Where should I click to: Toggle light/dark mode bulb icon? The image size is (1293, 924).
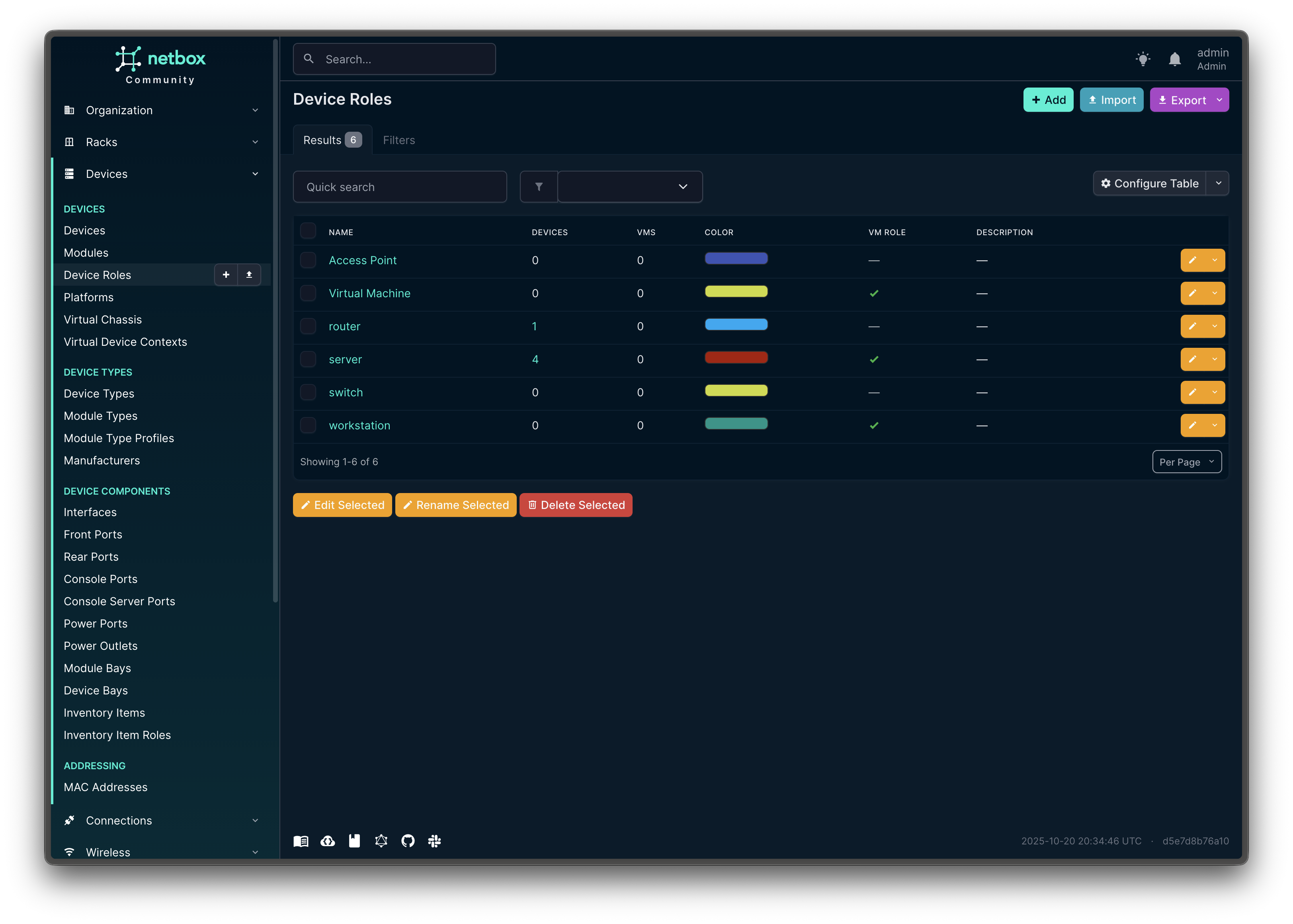(1143, 59)
